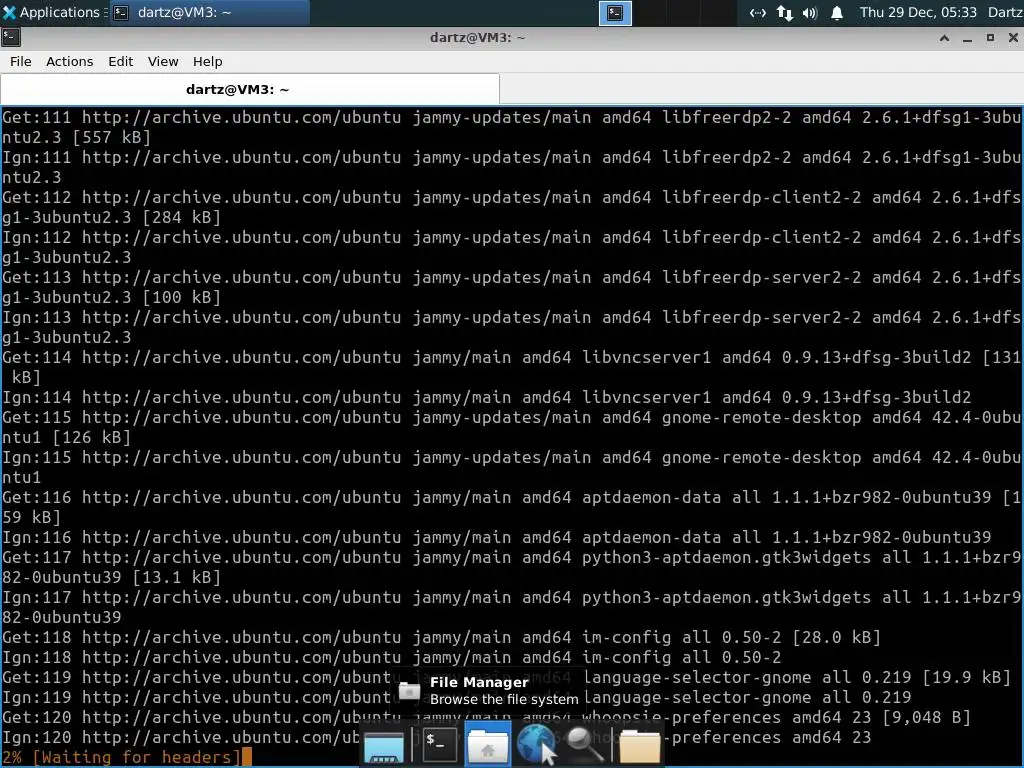Click the Get:118 im-config line
The height and width of the screenshot is (768, 1024).
(441, 637)
